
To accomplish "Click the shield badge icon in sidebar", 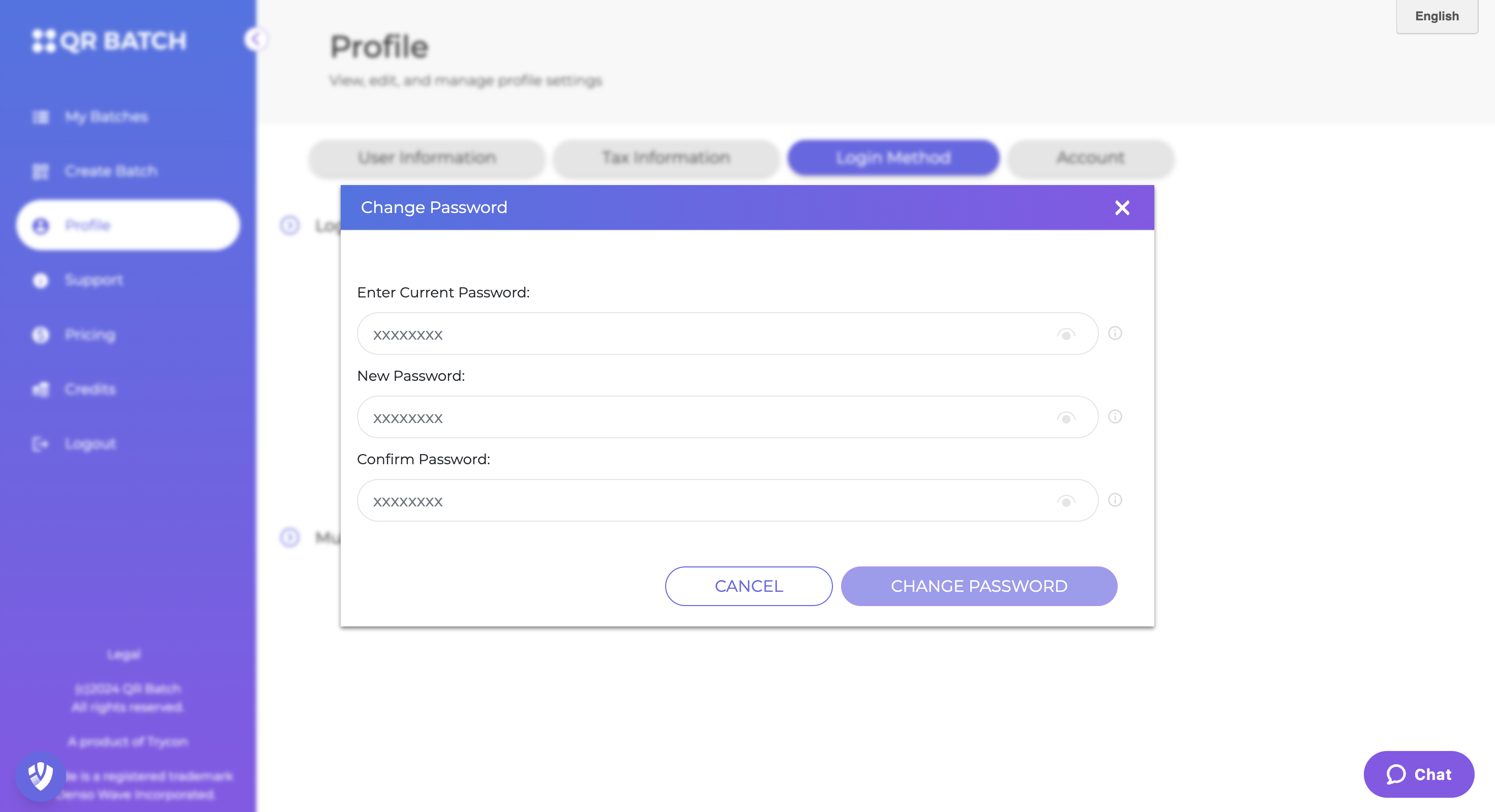I will [41, 776].
